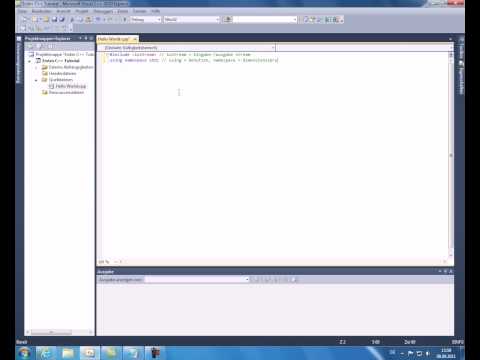The image size is (480, 360).
Task: Click the using namespace std line
Action: tap(194, 60)
